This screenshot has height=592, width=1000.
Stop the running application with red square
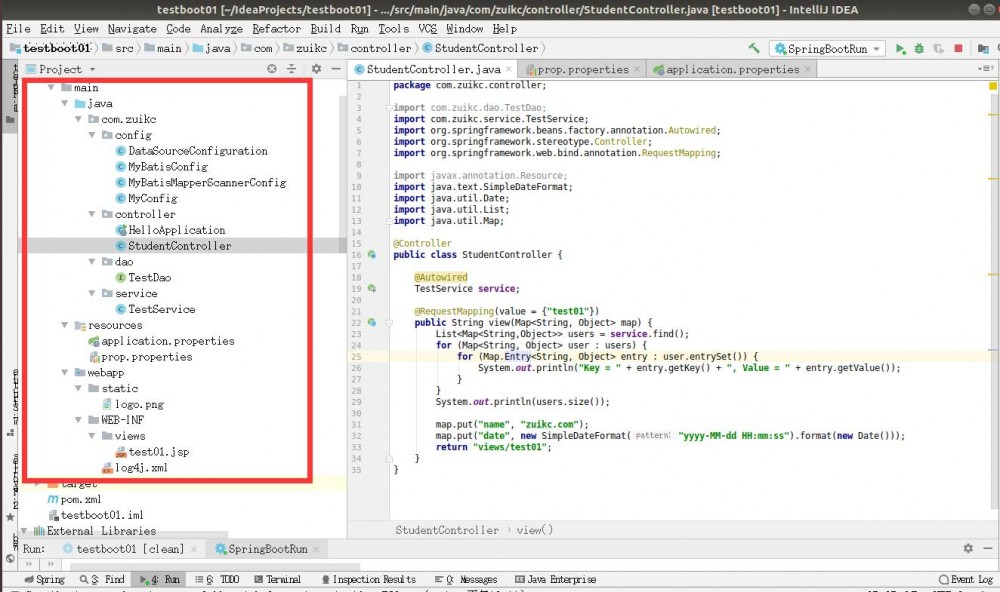pos(958,48)
